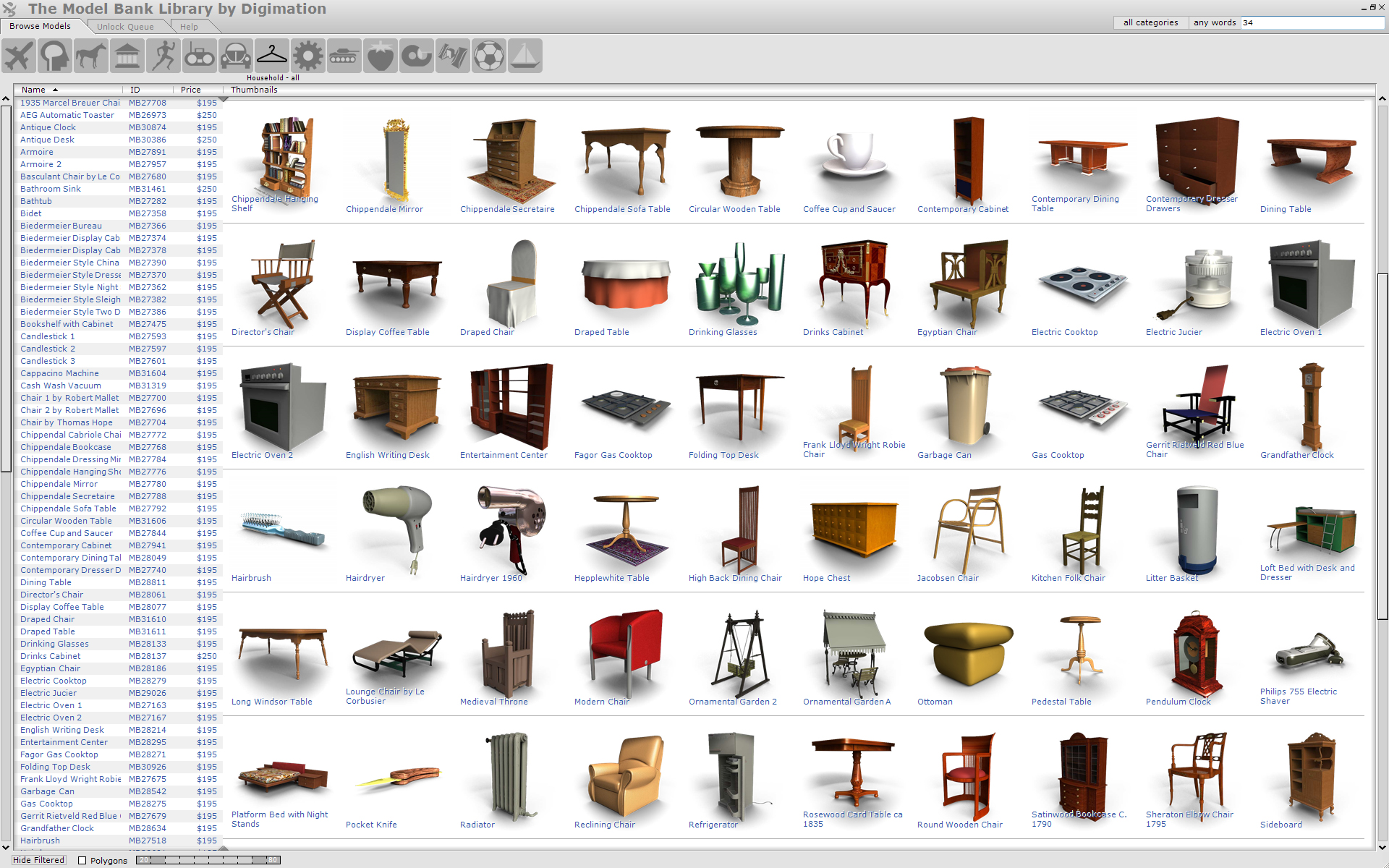Click the $250 price of Drinks Cabinet
The image size is (1389, 868).
(207, 656)
